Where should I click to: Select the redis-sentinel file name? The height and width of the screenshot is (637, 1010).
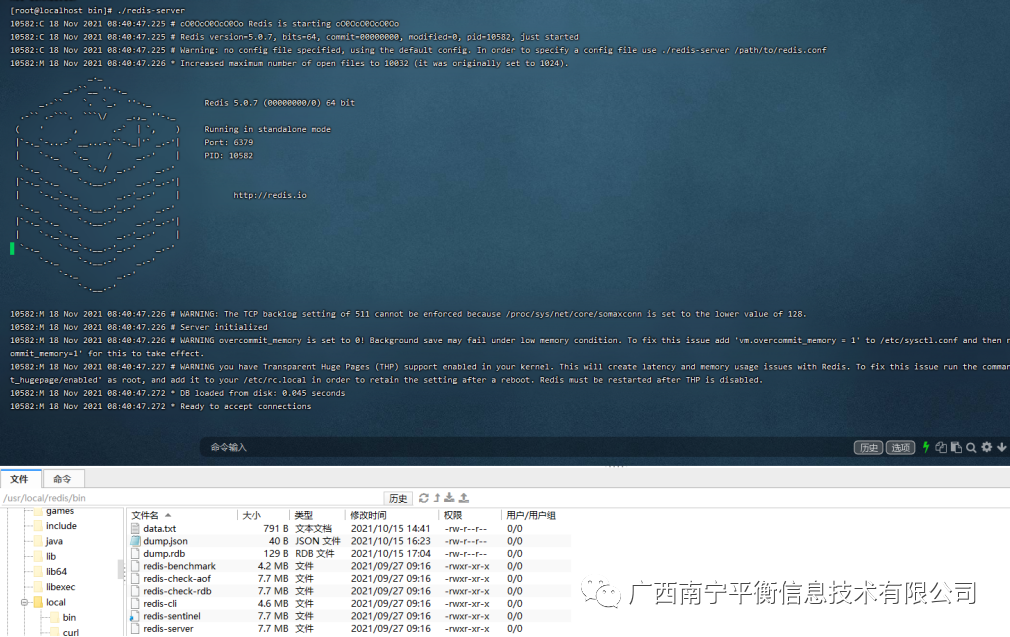tap(172, 616)
